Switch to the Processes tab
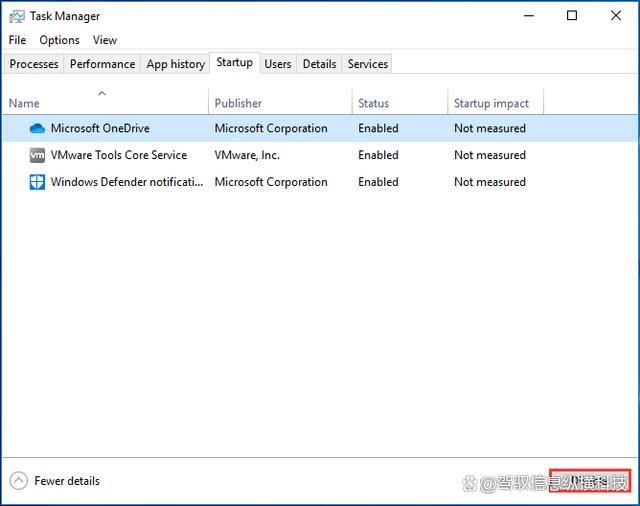 34,64
